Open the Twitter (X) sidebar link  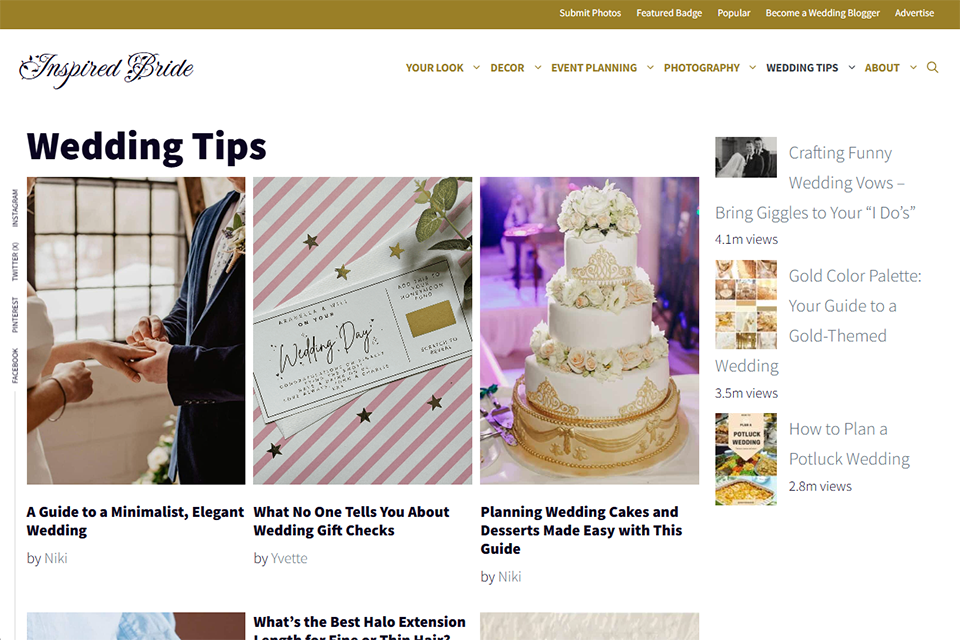15,262
